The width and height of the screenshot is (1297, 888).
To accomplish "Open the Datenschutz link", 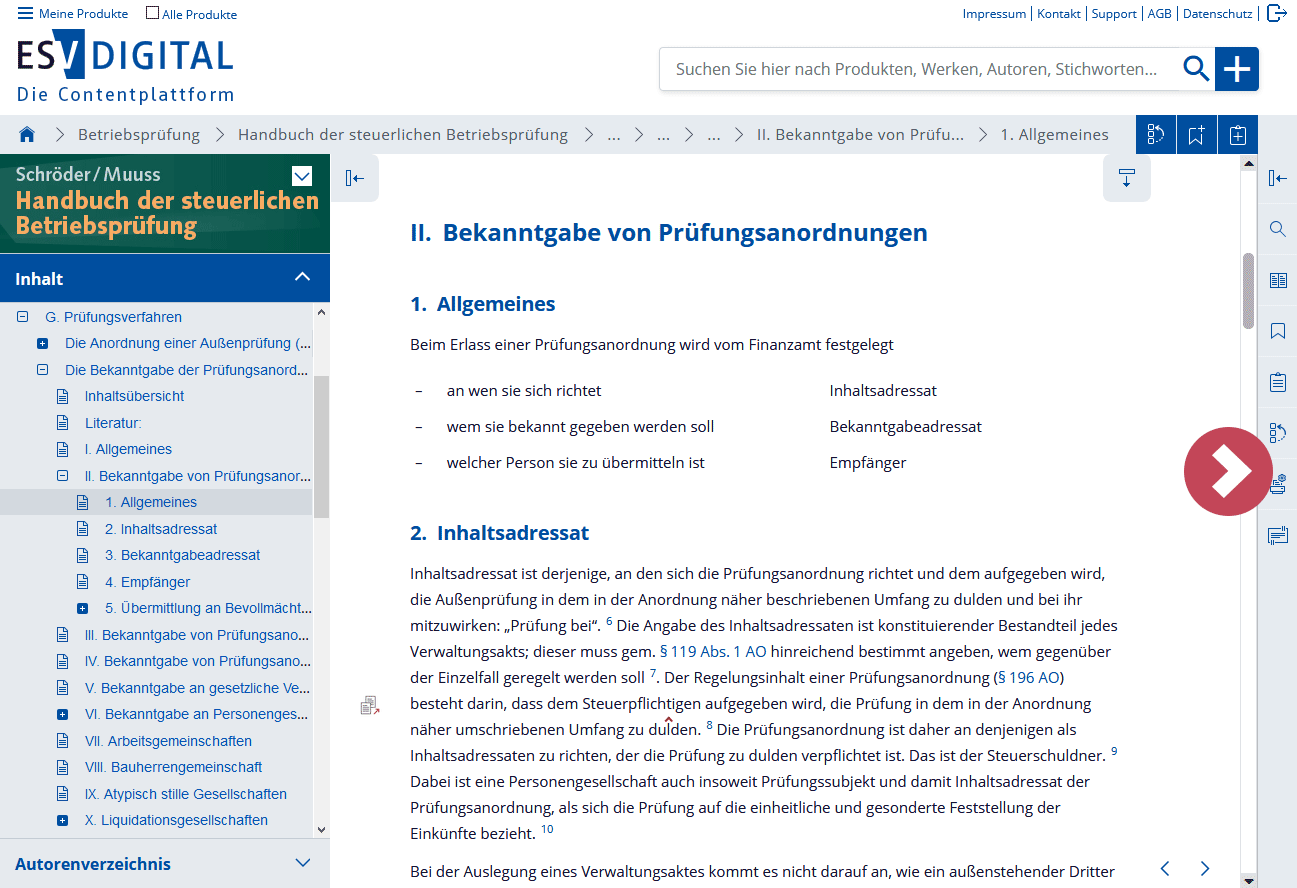I will coord(1217,14).
